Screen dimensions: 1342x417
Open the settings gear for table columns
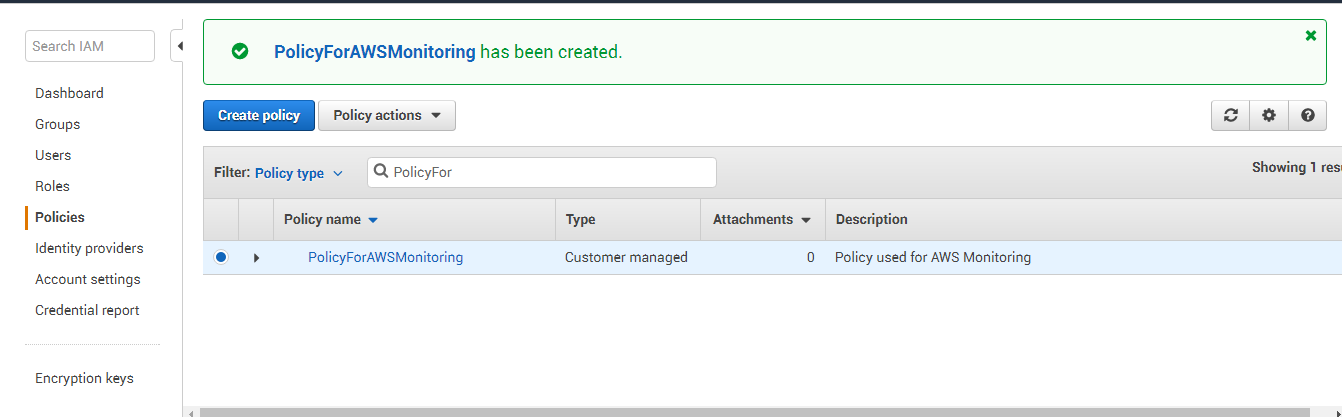click(1269, 115)
